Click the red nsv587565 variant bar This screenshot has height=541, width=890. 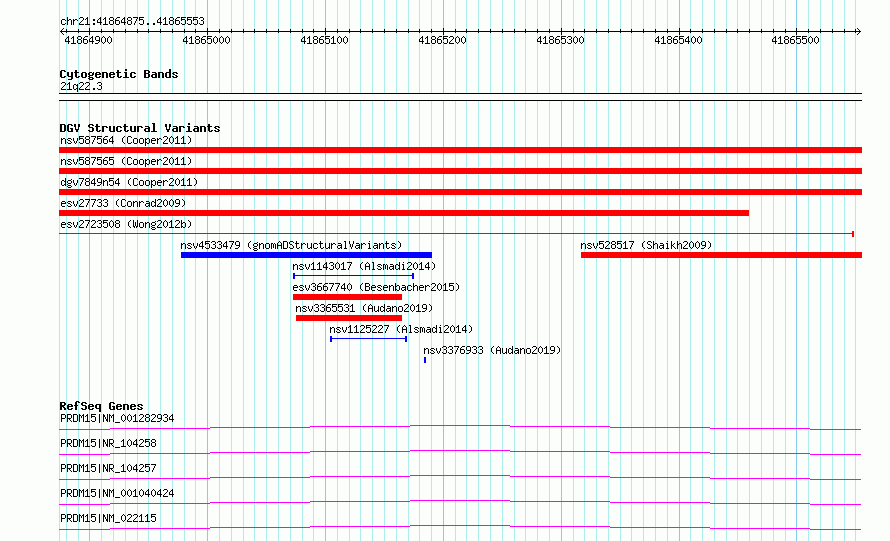[x=460, y=171]
